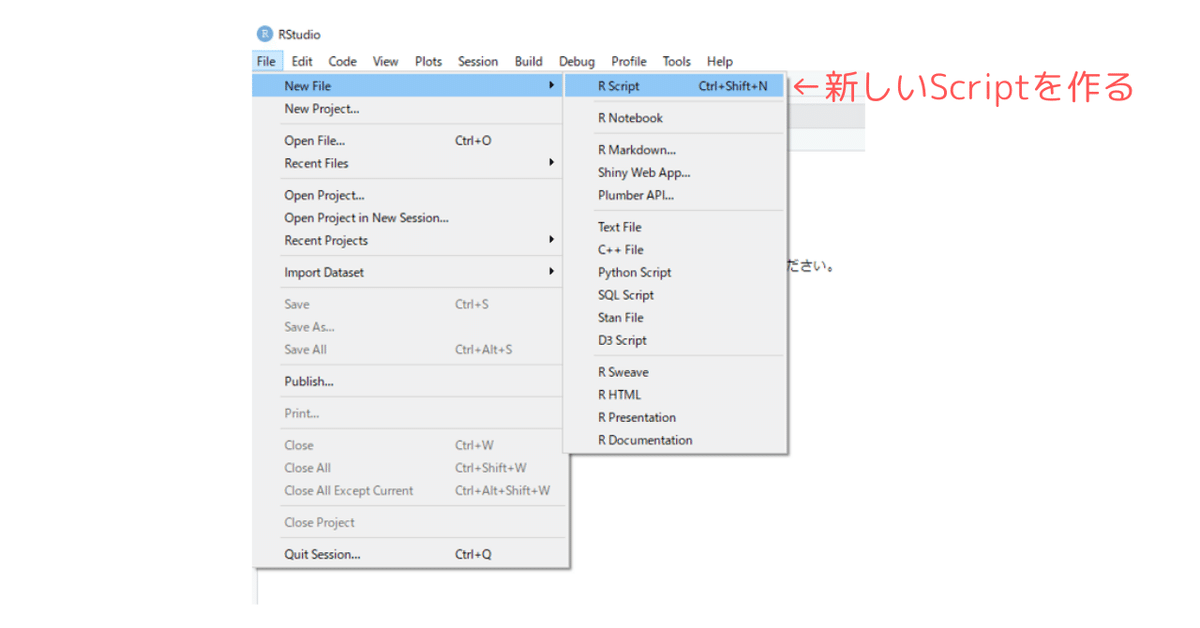Expand the Recent Files submenu arrow
Screen dimensions: 1200x628
point(551,163)
